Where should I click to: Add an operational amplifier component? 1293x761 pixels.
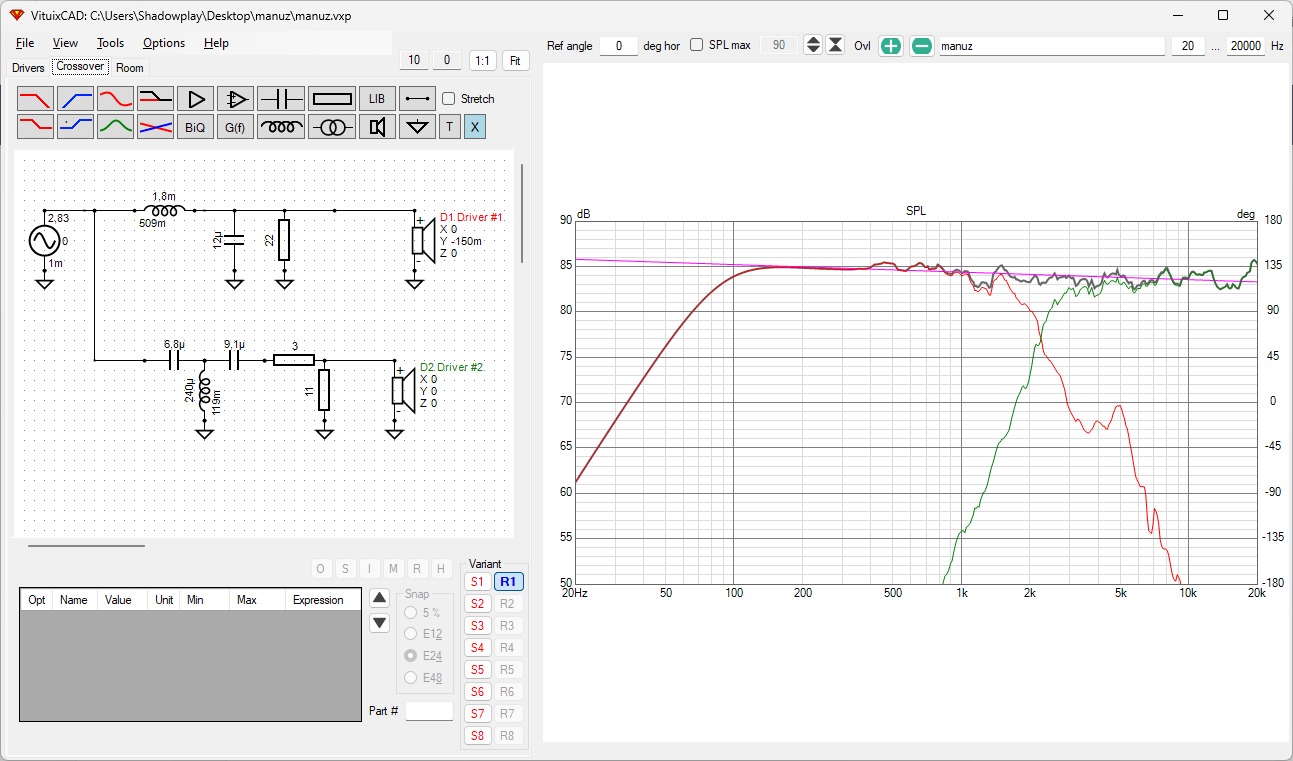(235, 99)
